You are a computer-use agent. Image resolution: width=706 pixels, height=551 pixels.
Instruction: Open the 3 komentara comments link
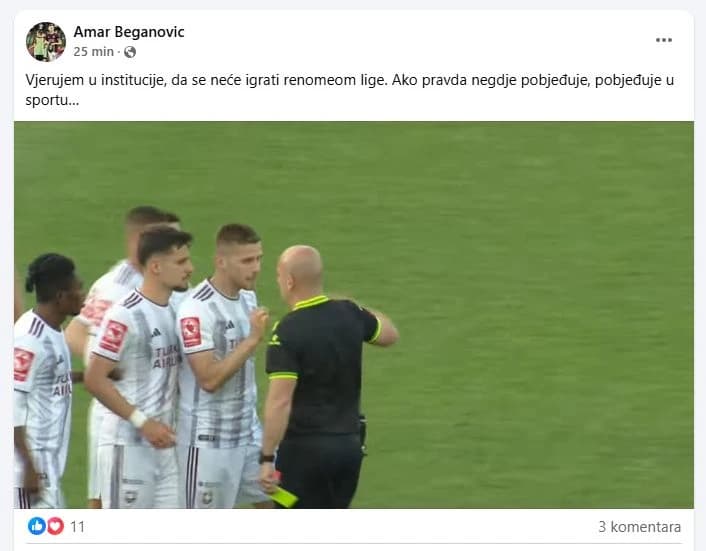pyautogui.click(x=639, y=527)
